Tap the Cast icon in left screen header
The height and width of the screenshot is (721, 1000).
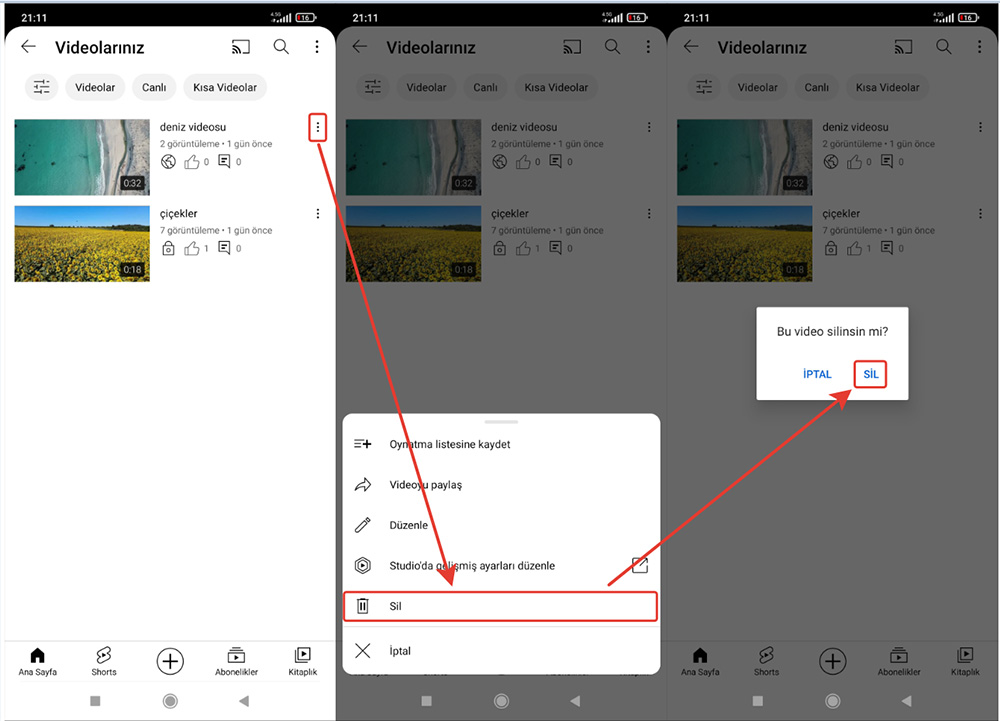(240, 47)
